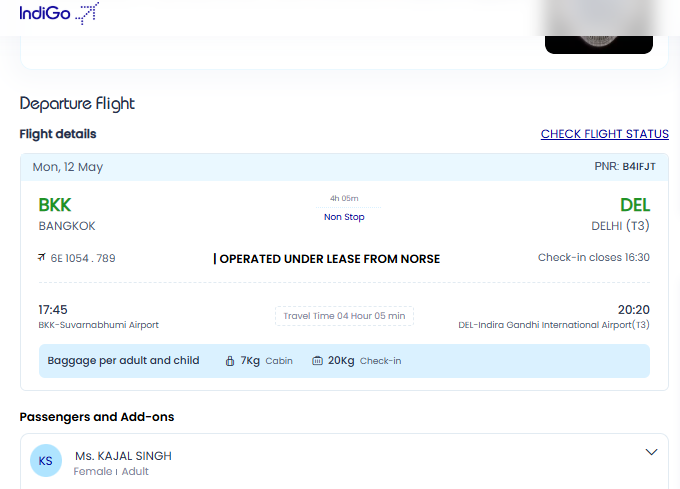Click the Departure Flight heading
Image resolution: width=680 pixels, height=489 pixels.
point(77,104)
